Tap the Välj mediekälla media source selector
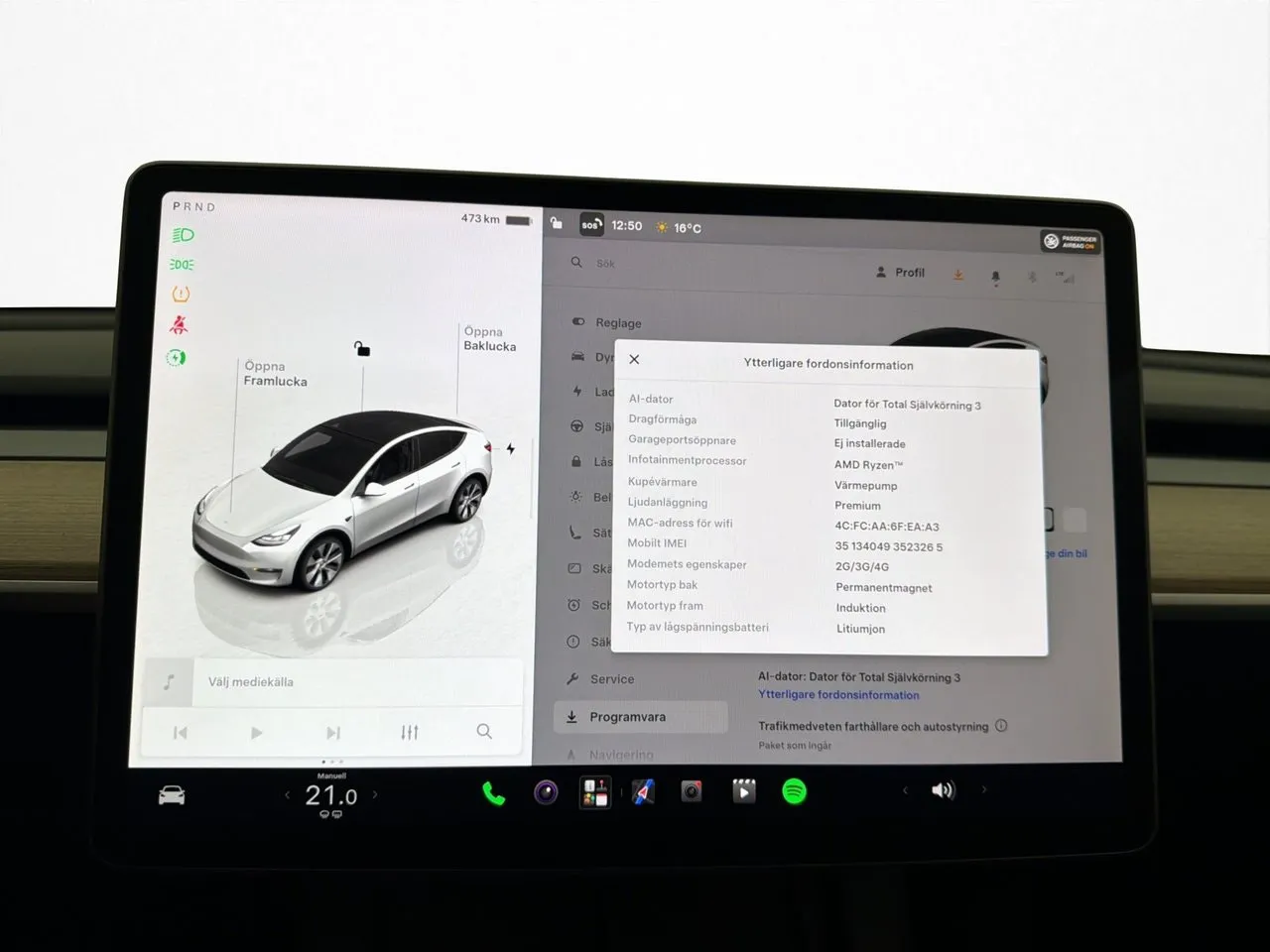Viewport: 1270px width, 952px height. coord(333,681)
